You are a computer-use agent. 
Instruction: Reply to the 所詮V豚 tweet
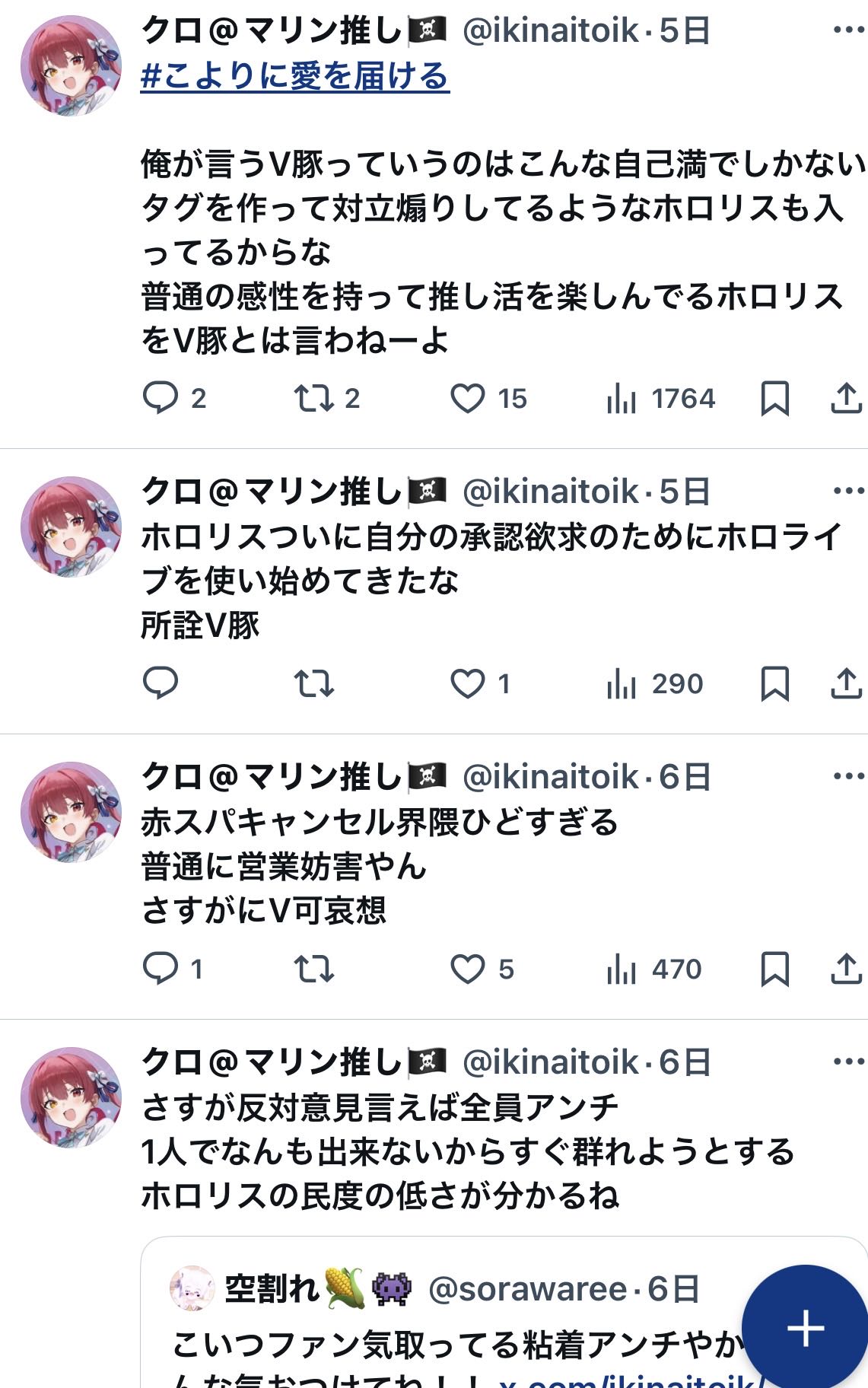tap(161, 683)
